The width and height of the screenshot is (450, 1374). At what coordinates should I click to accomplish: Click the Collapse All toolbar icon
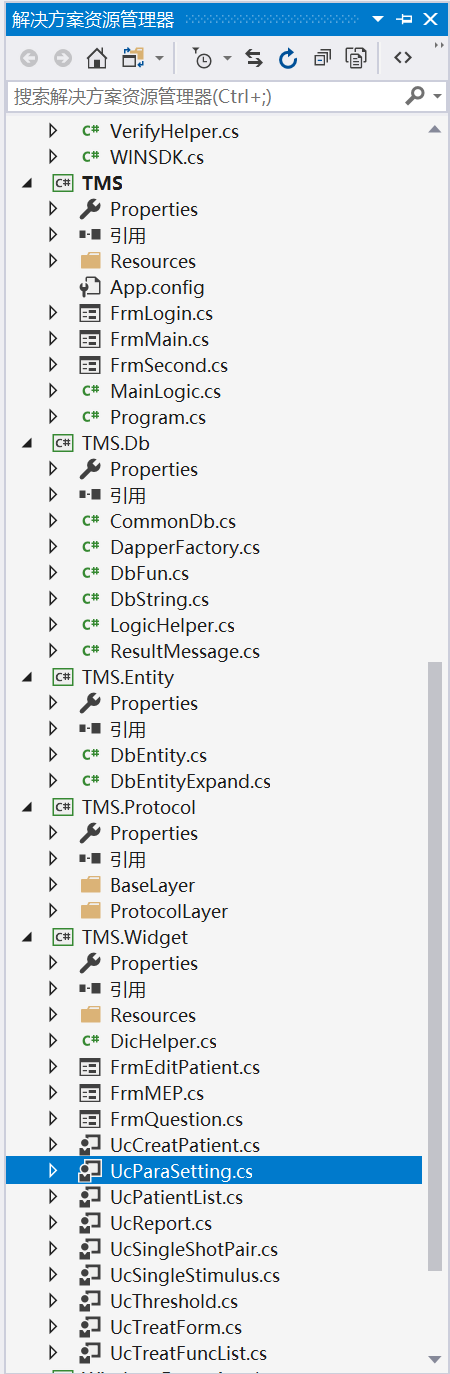point(322,59)
